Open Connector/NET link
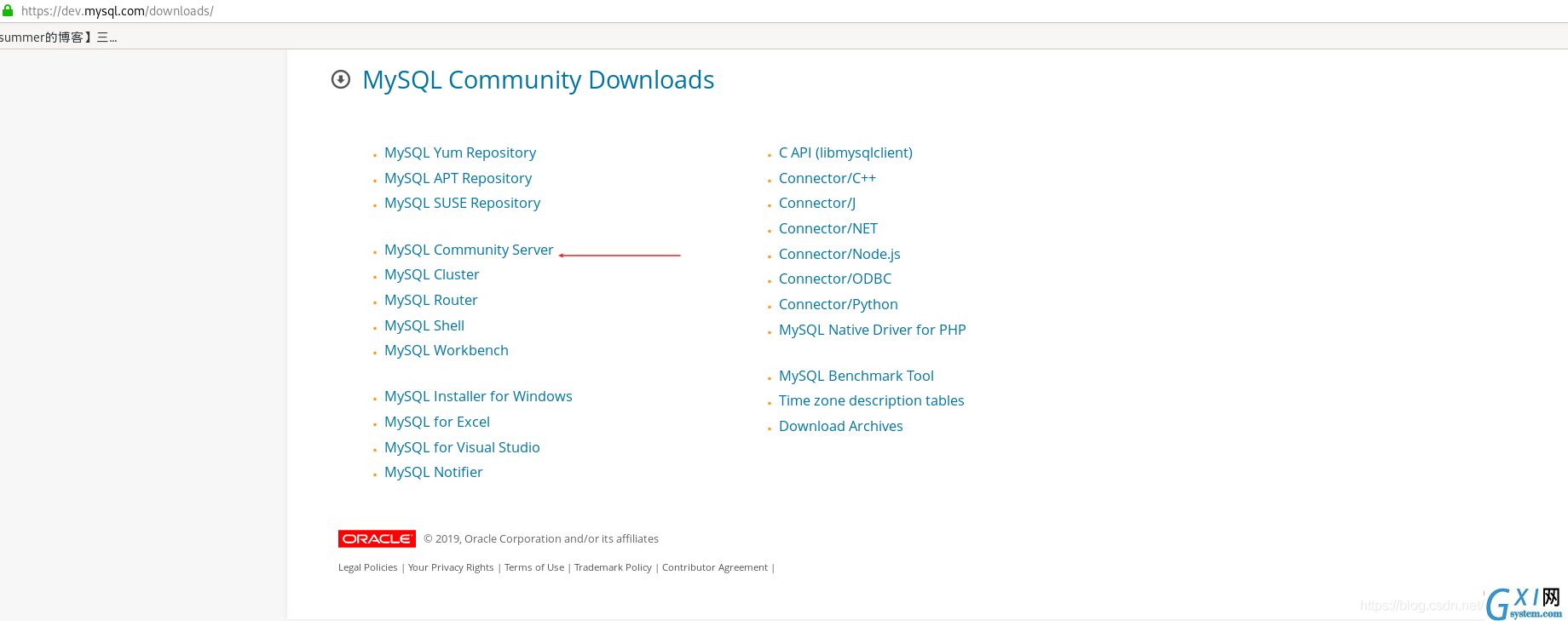 click(828, 228)
